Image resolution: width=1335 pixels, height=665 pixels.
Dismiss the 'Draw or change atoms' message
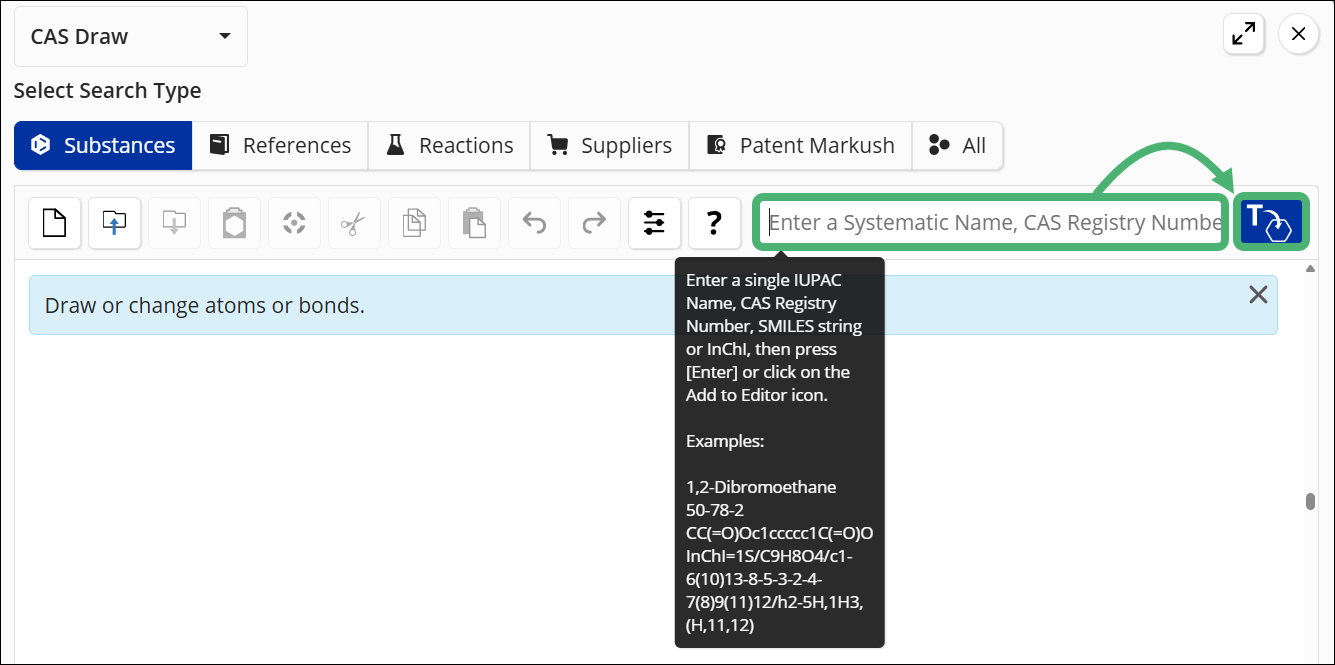[1258, 294]
